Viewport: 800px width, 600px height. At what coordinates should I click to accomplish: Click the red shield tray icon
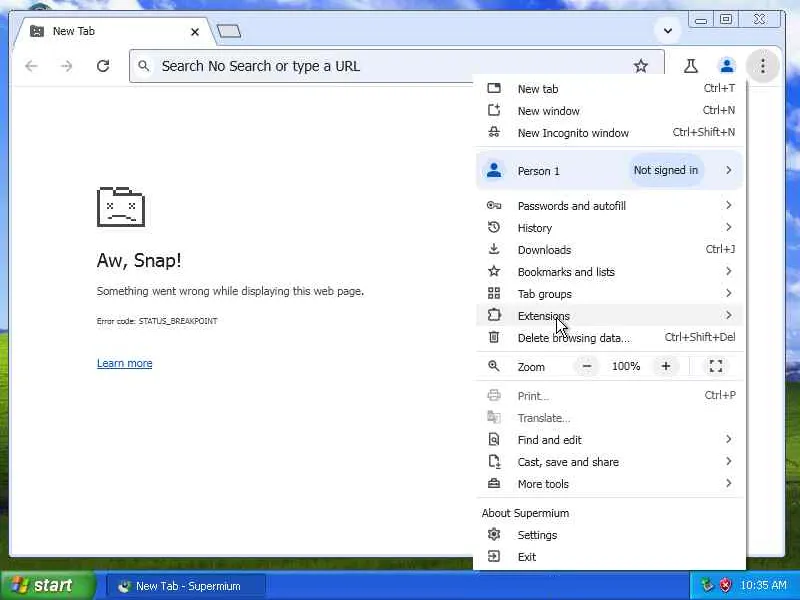725,585
